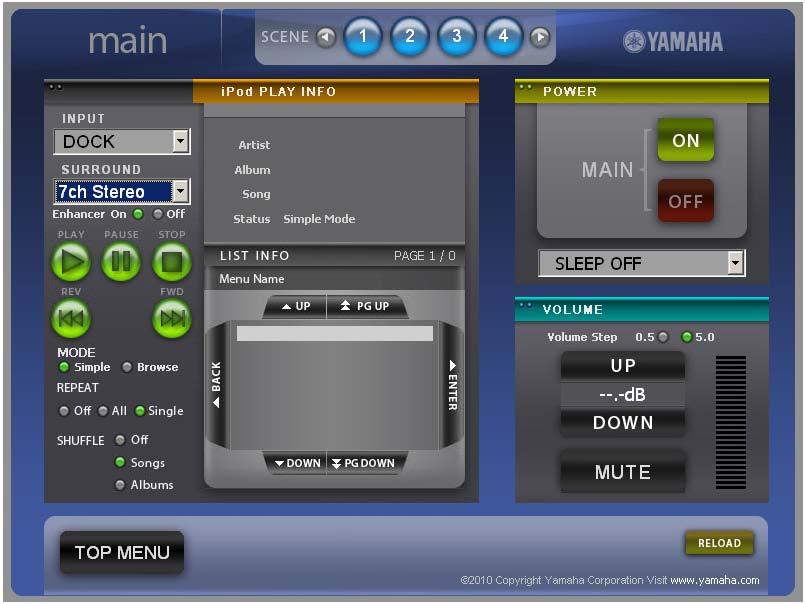Show next scenes with right arrow

click(540, 37)
